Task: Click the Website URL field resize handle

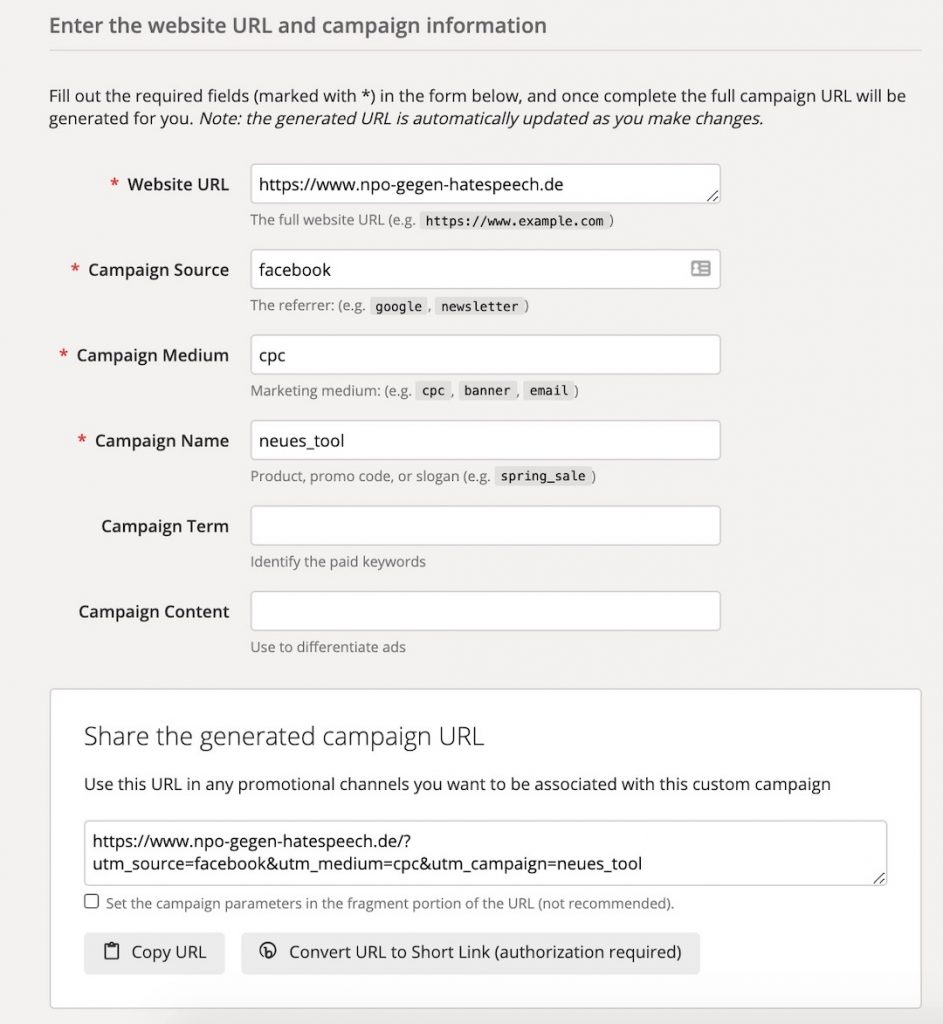Action: 712,196
